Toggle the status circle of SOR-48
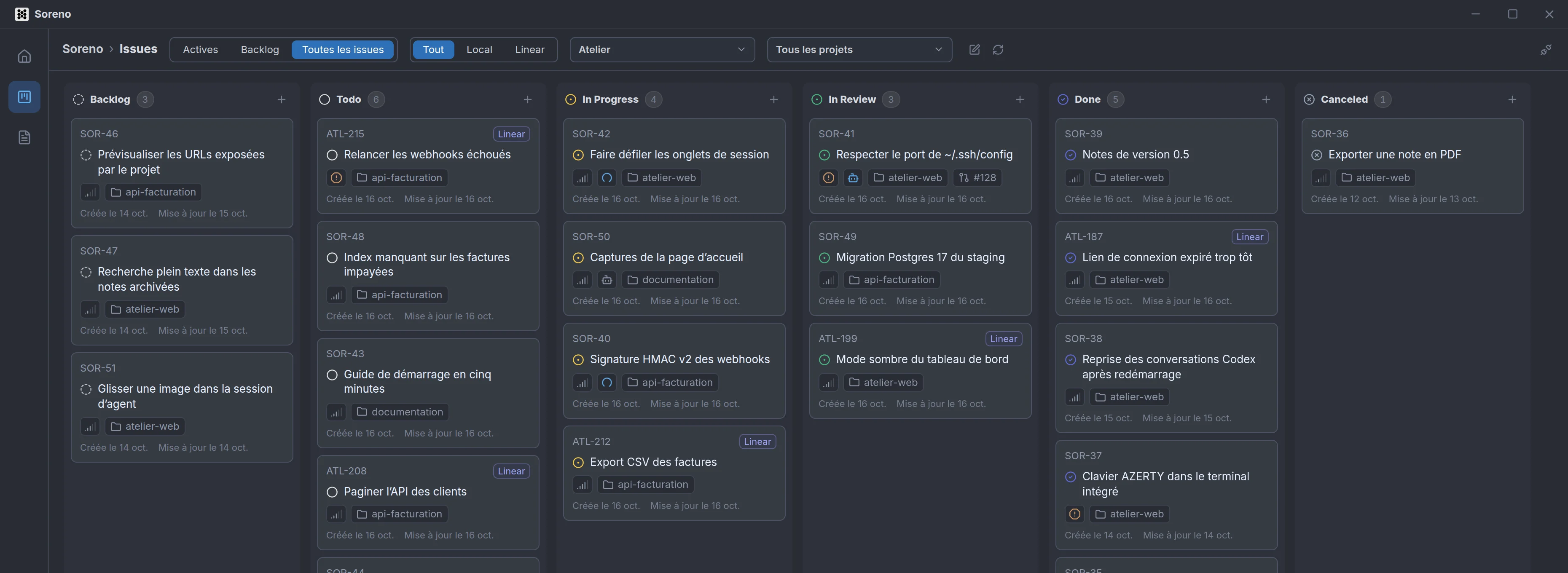 [x=332, y=258]
